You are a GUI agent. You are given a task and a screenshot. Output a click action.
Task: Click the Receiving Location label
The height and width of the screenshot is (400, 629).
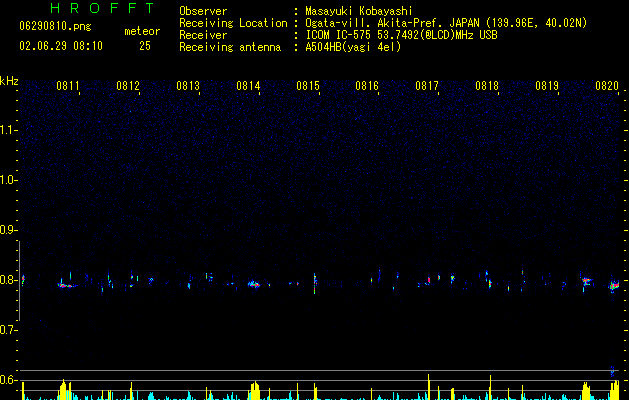[233, 23]
